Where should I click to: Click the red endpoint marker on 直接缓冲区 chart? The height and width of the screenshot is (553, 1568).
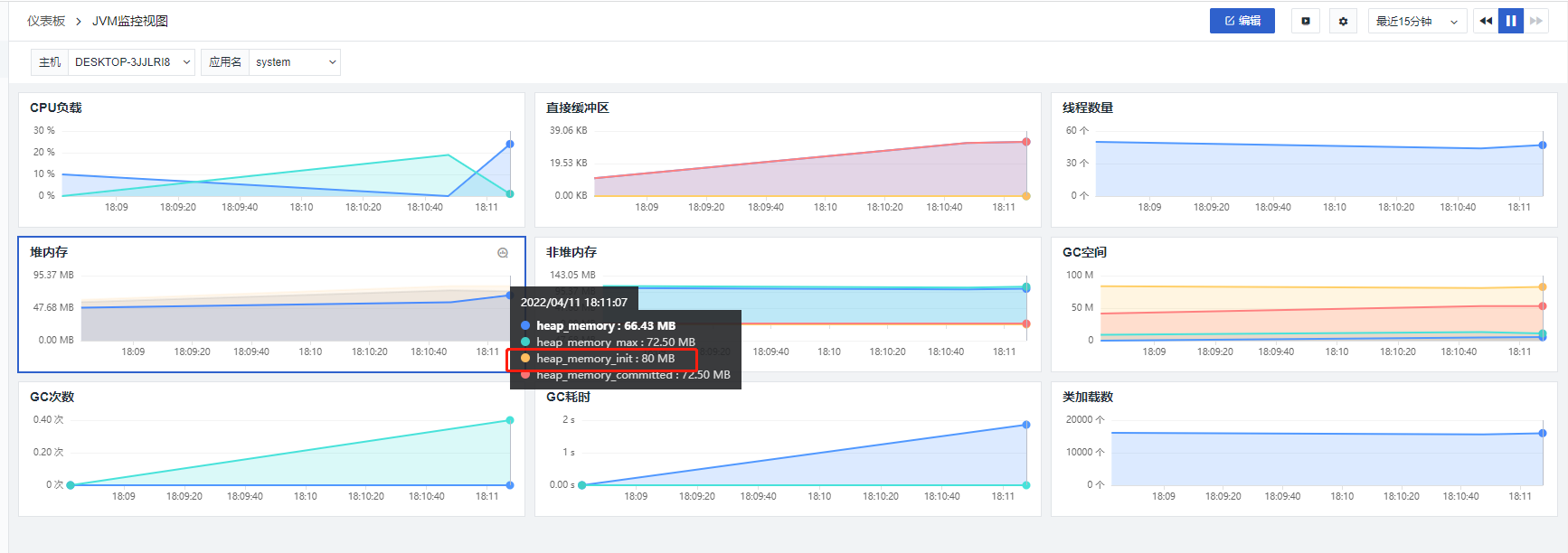pyautogui.click(x=1026, y=142)
